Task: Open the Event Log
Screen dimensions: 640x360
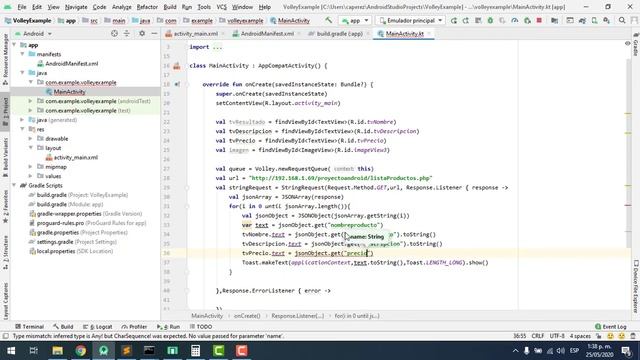Action: pyautogui.click(x=611, y=327)
